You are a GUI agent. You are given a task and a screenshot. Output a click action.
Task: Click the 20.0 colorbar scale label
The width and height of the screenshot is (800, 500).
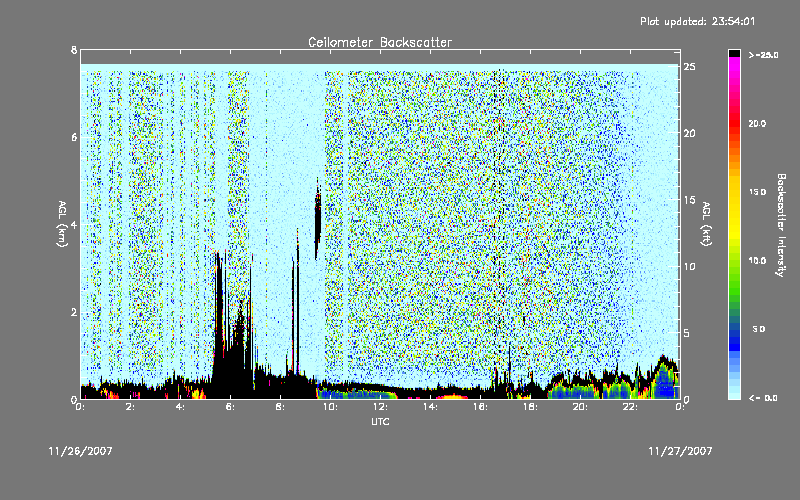757,123
